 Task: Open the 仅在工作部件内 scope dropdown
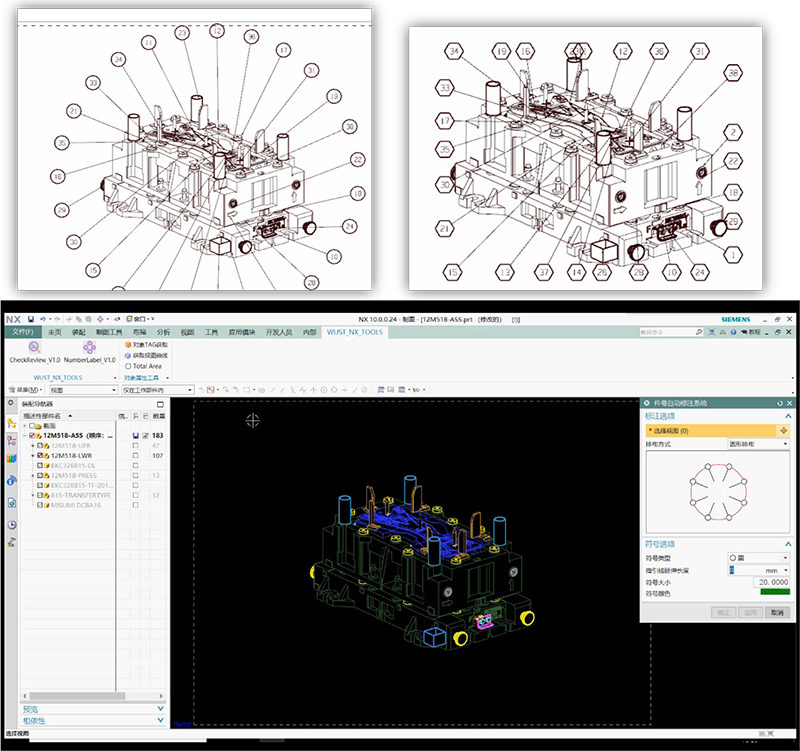[158, 390]
